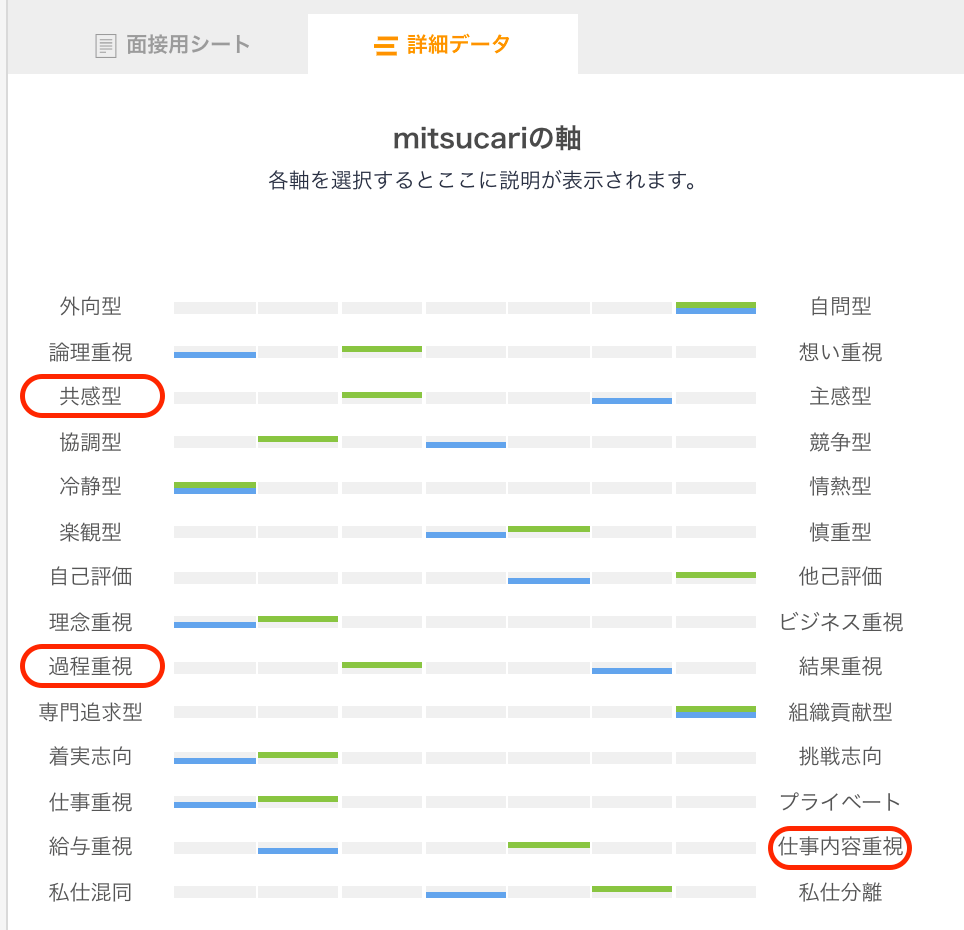This screenshot has width=964, height=930.
Task: Select the 外向型 axis label
Action: point(92,306)
